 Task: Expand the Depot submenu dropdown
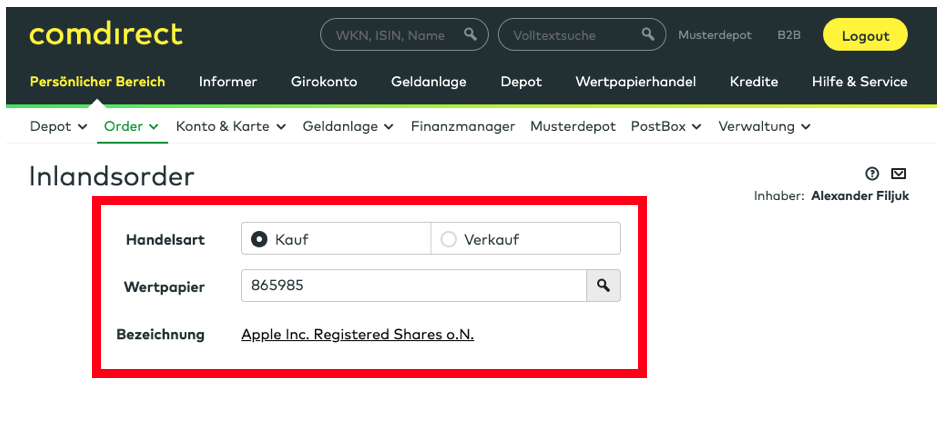pyautogui.click(x=59, y=126)
